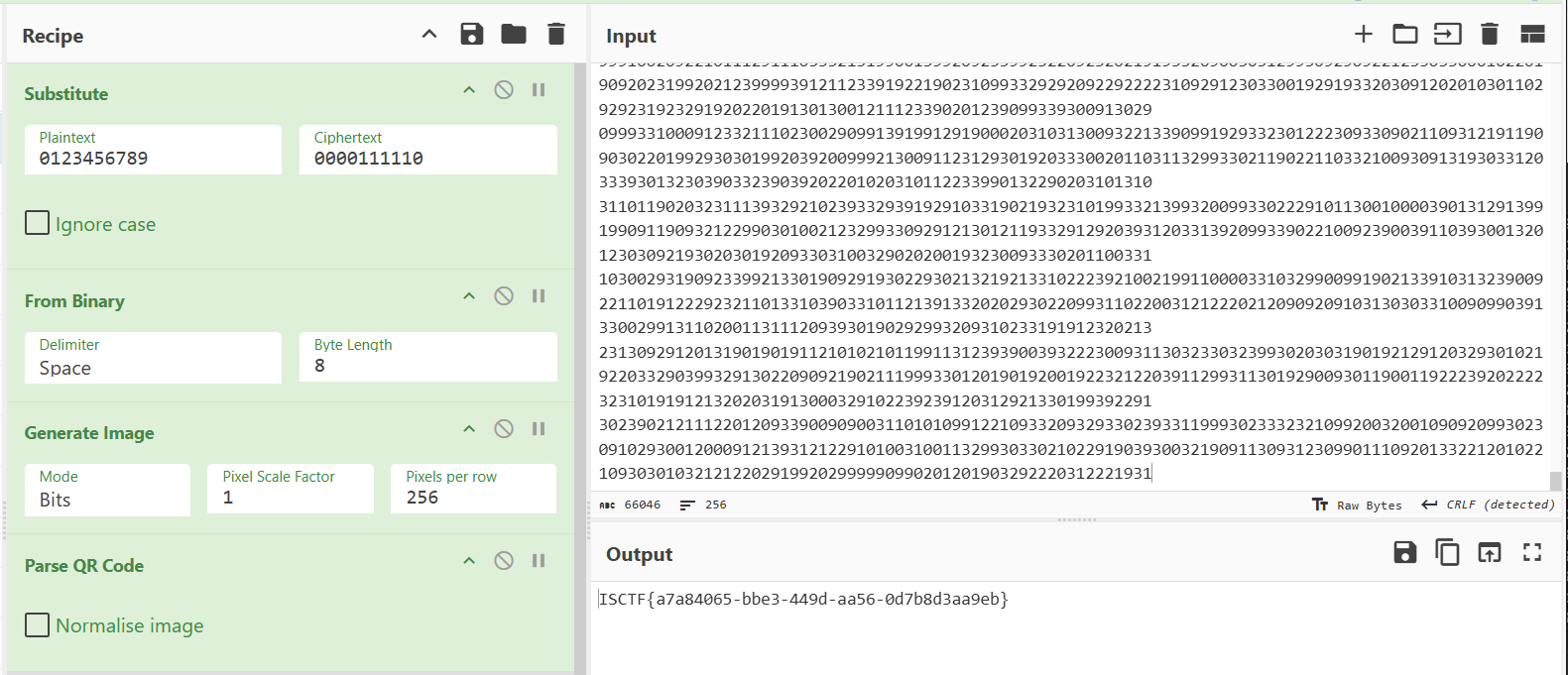Enable the Ignore case checkbox
This screenshot has height=675, width=1568.
pyautogui.click(x=38, y=223)
